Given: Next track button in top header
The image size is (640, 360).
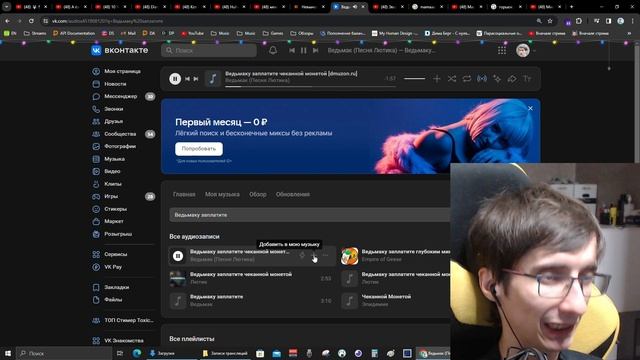Looking at the screenshot, I should [316, 50].
